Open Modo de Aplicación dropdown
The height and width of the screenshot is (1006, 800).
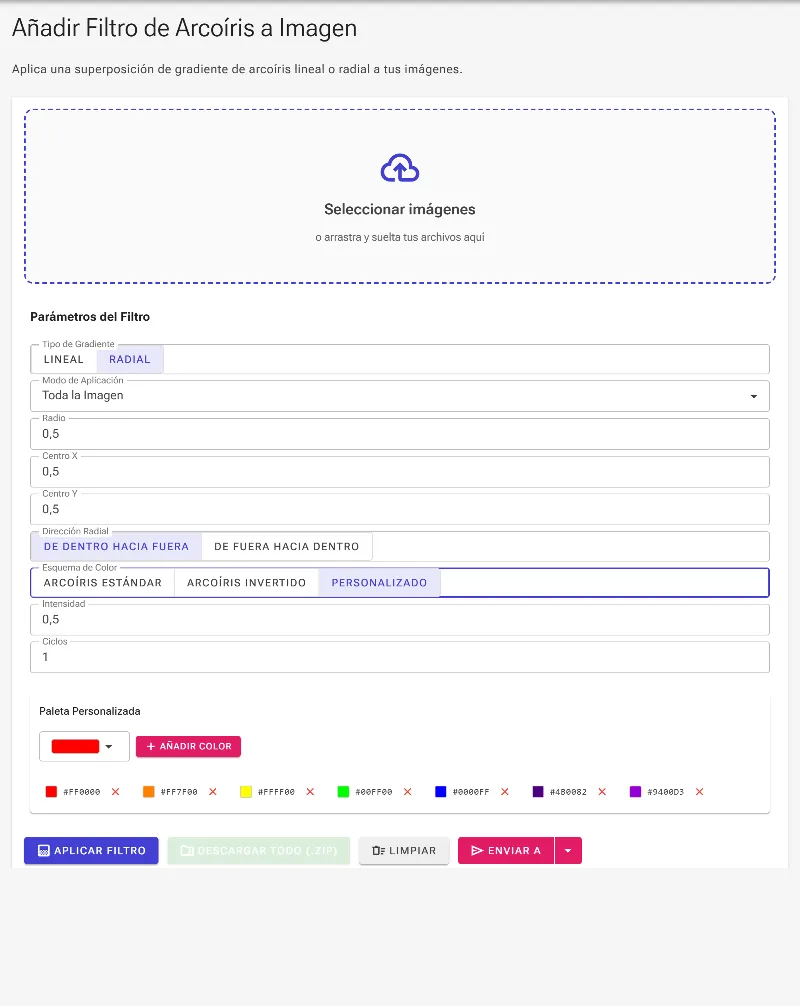400,396
